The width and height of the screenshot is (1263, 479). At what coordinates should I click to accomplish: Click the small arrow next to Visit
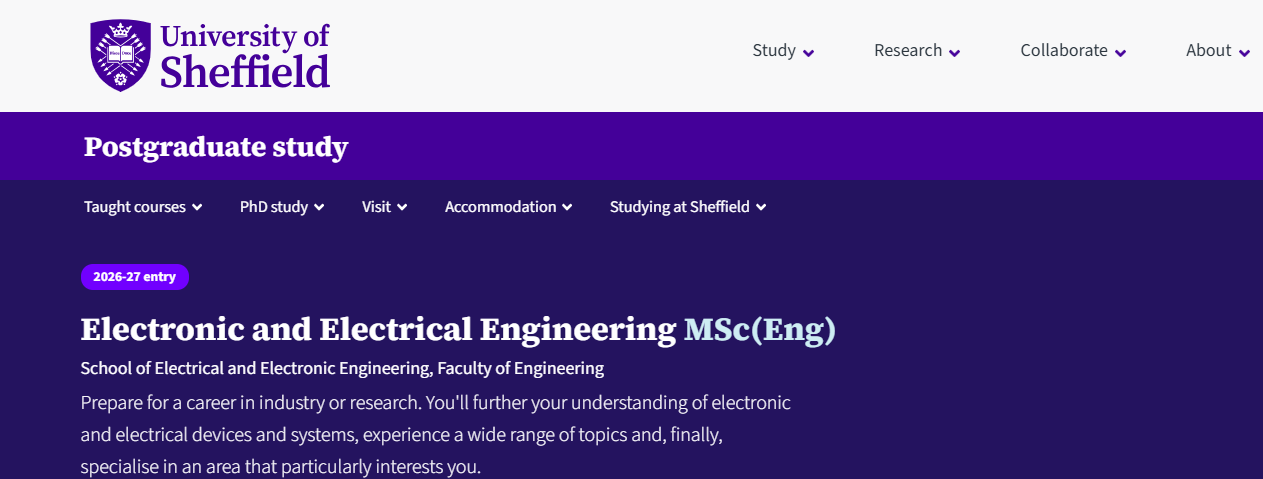click(402, 208)
